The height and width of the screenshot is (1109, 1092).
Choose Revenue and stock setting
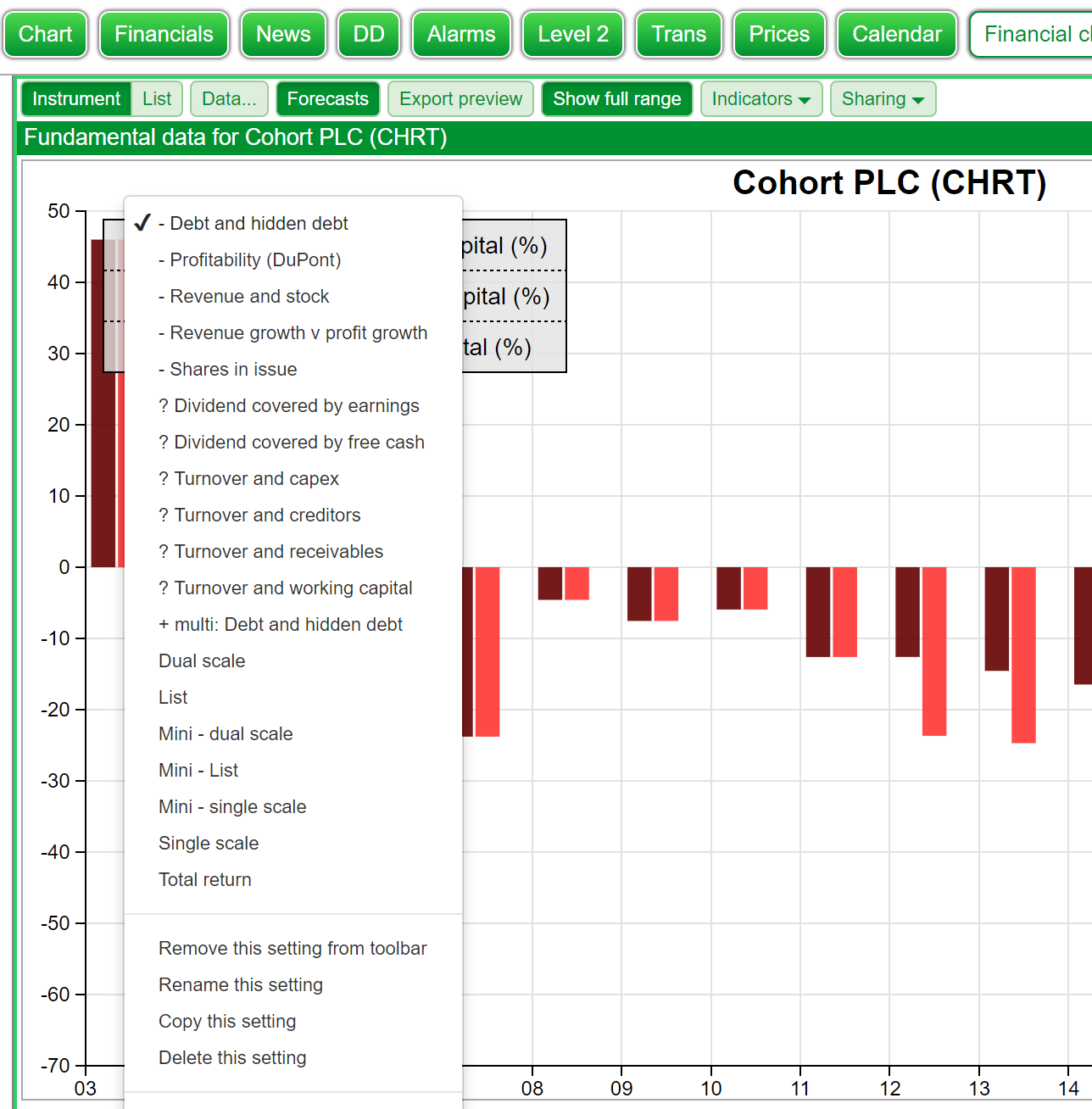(x=293, y=296)
